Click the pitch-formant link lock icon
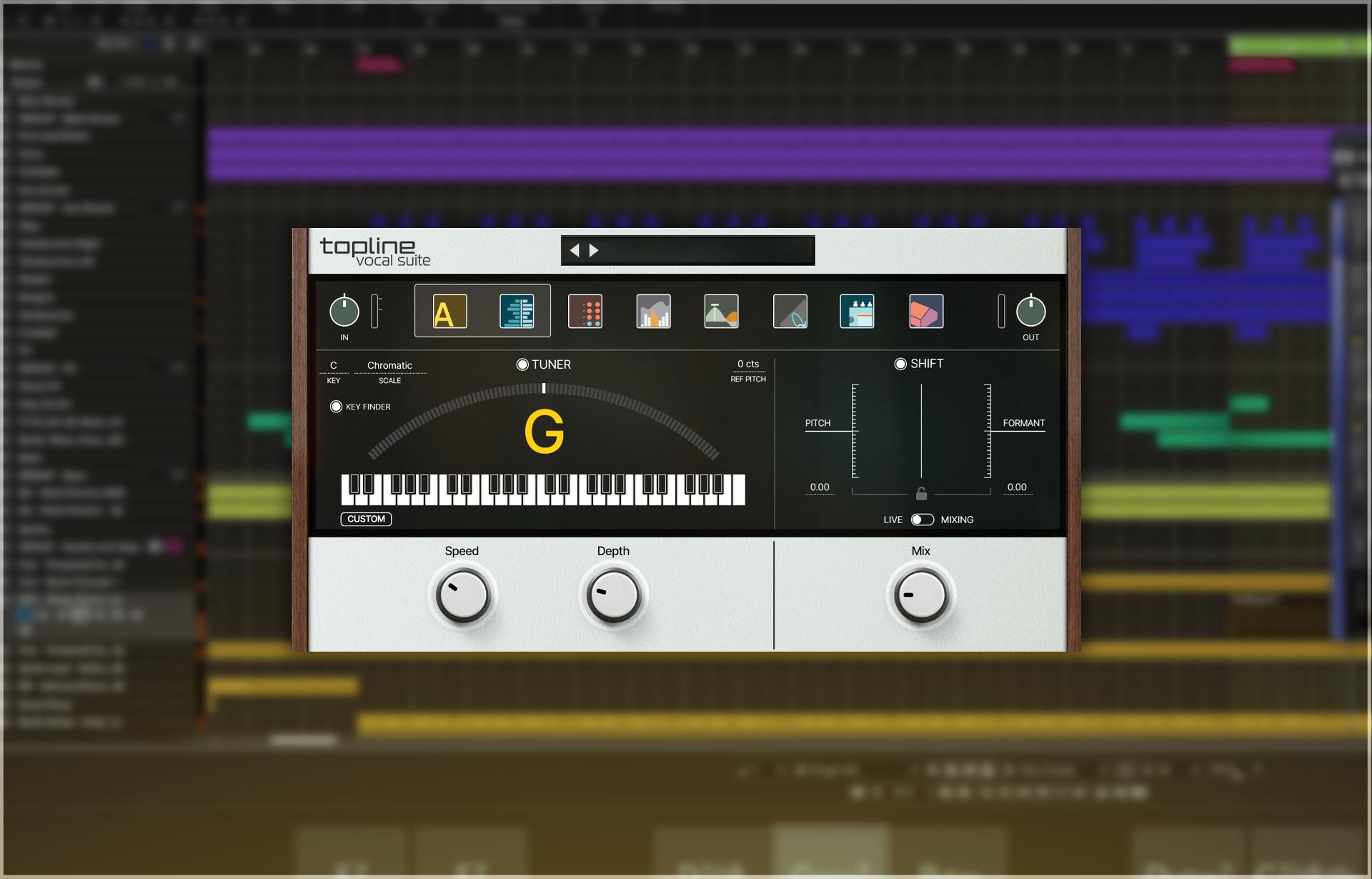The width and height of the screenshot is (1372, 879). pos(922,493)
